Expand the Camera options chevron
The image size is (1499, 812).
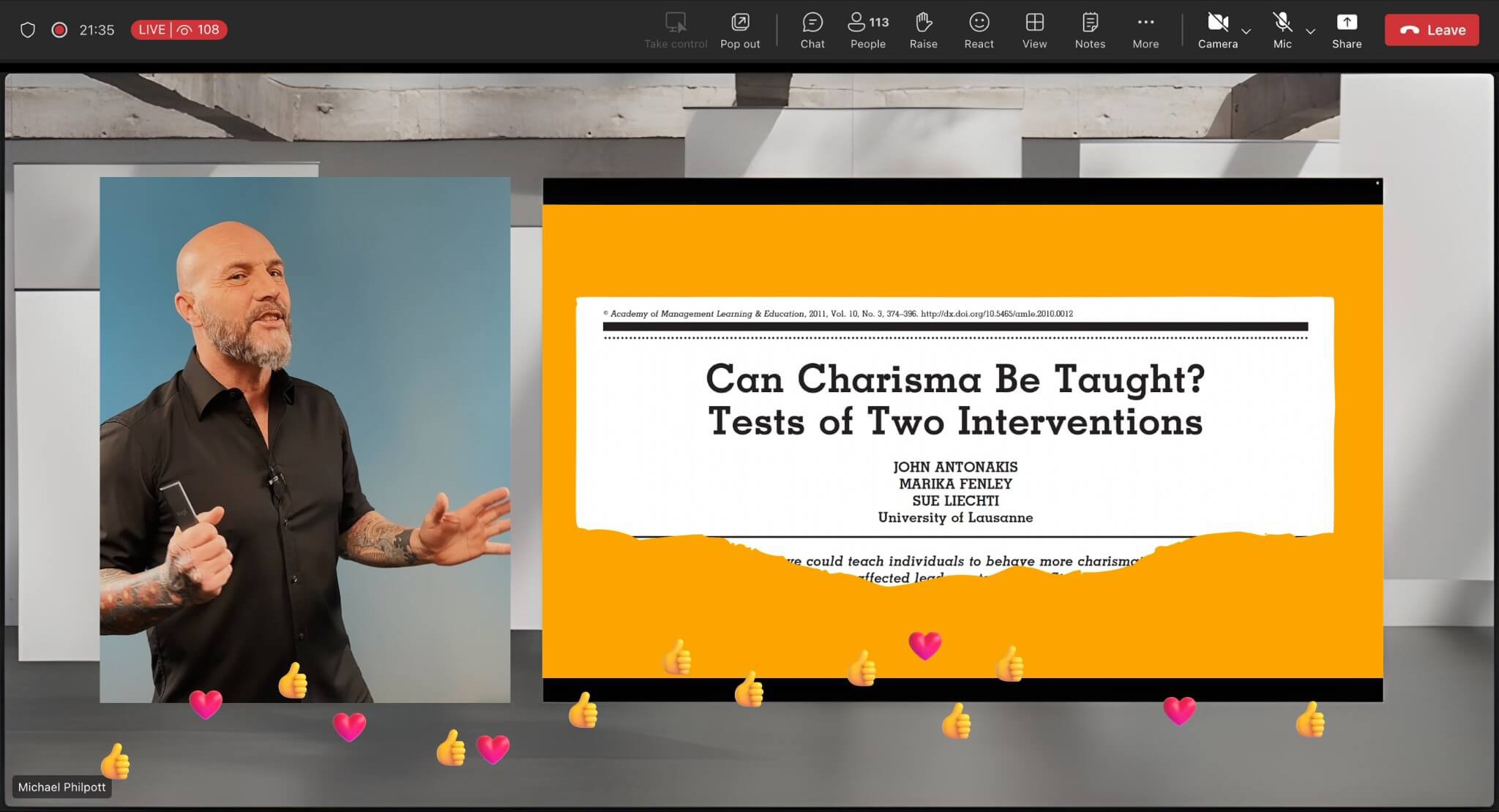(x=1246, y=31)
